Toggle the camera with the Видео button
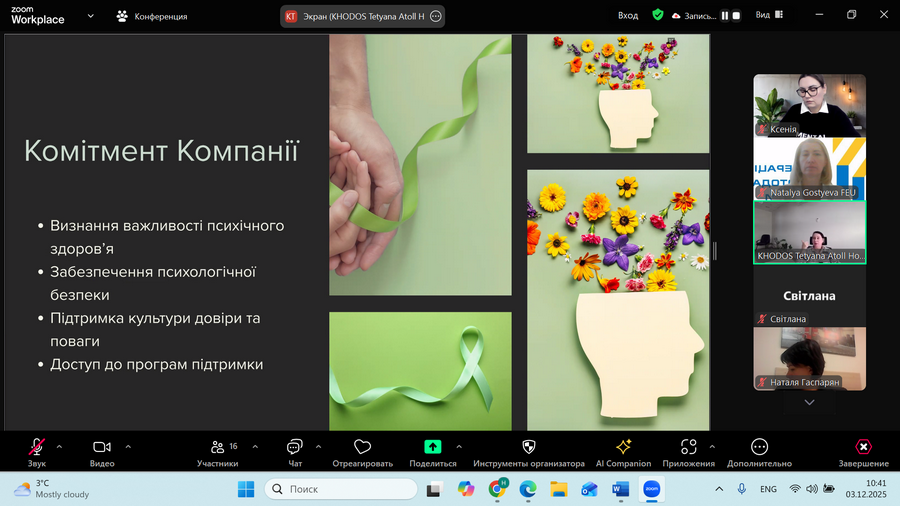 (x=102, y=447)
